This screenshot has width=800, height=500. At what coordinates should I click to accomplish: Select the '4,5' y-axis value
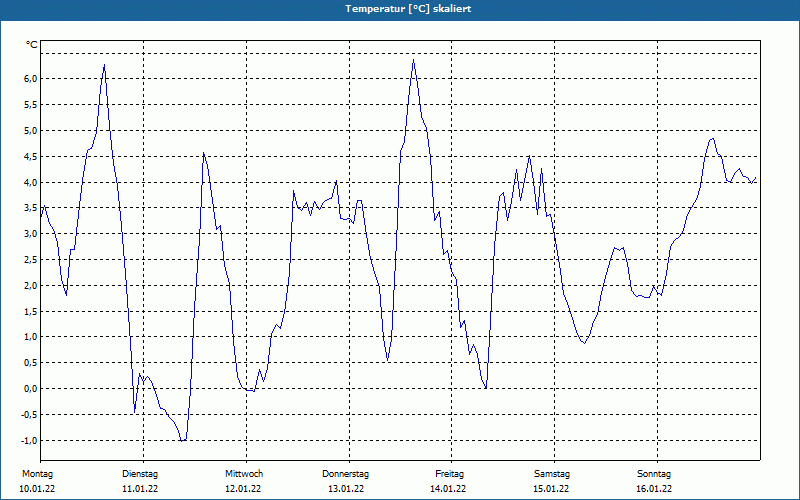pyautogui.click(x=31, y=157)
